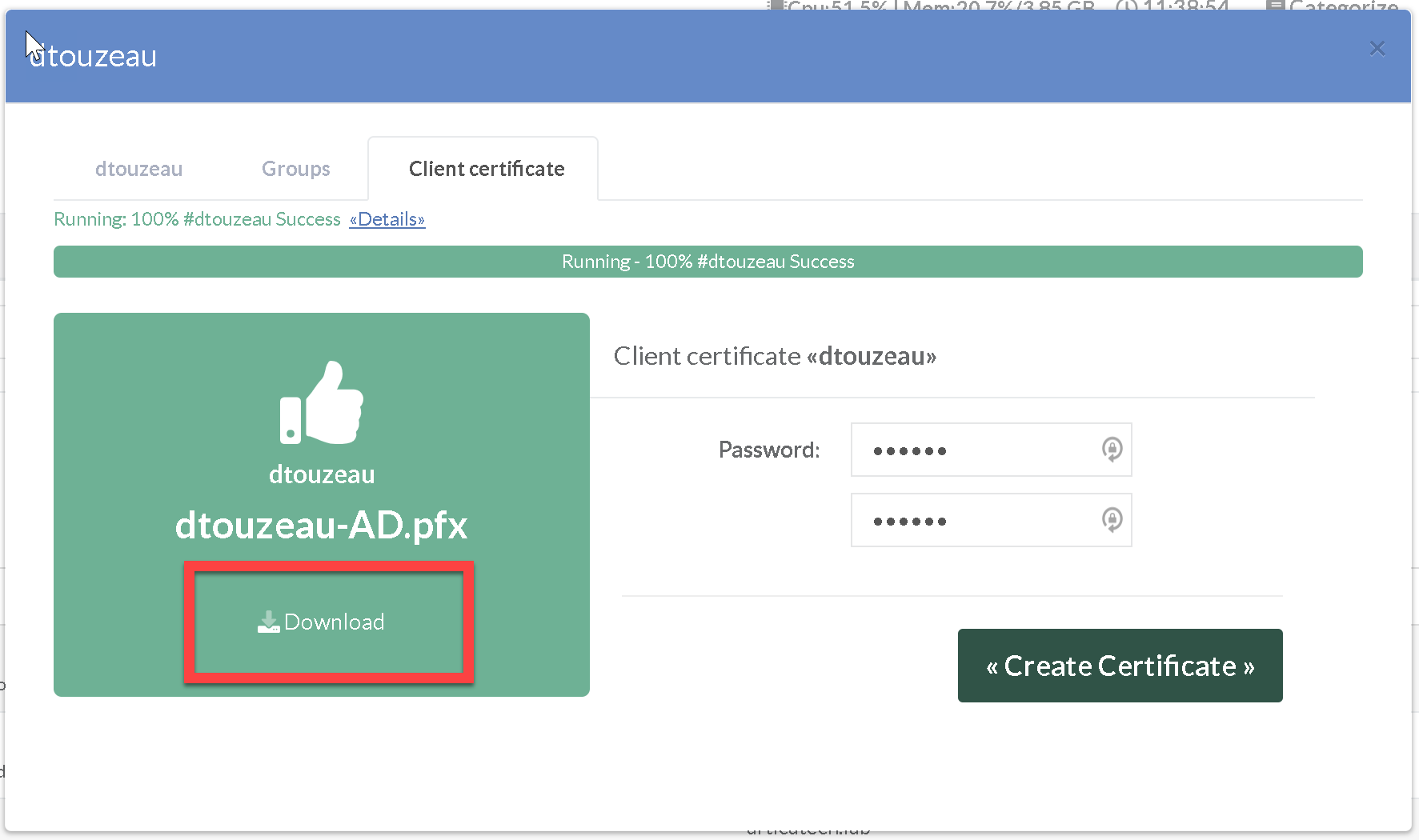
Task: Click the Running 100% status text above the bar
Action: [197, 219]
